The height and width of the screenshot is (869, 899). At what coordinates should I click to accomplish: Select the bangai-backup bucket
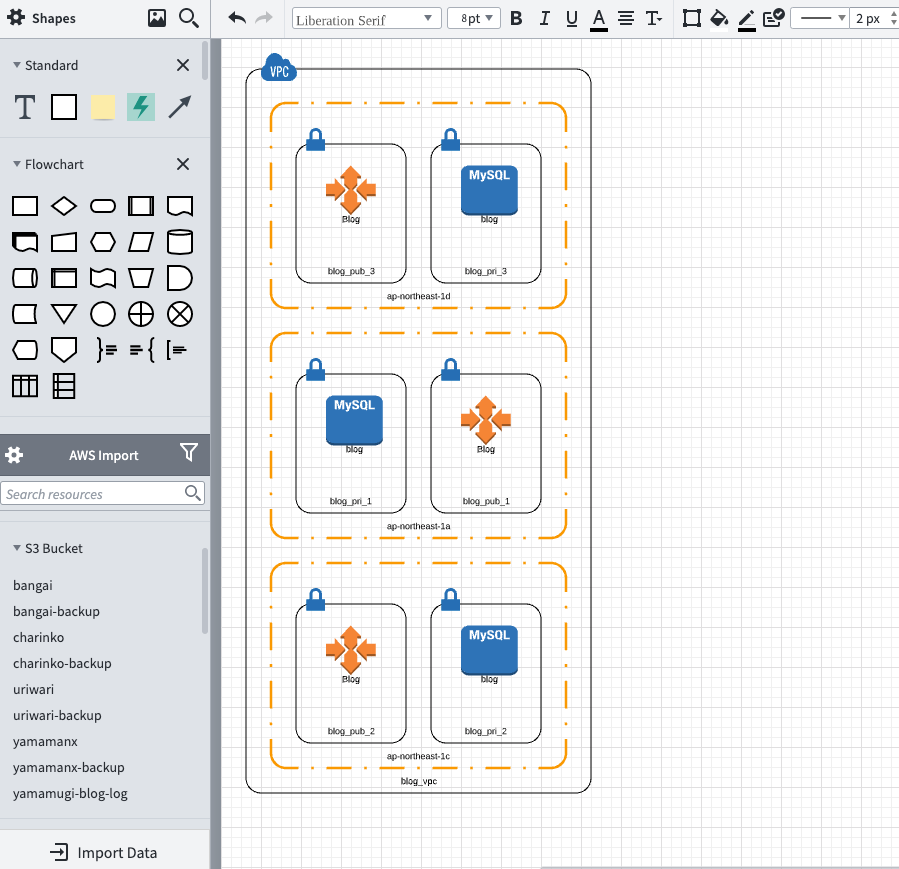coord(56,611)
